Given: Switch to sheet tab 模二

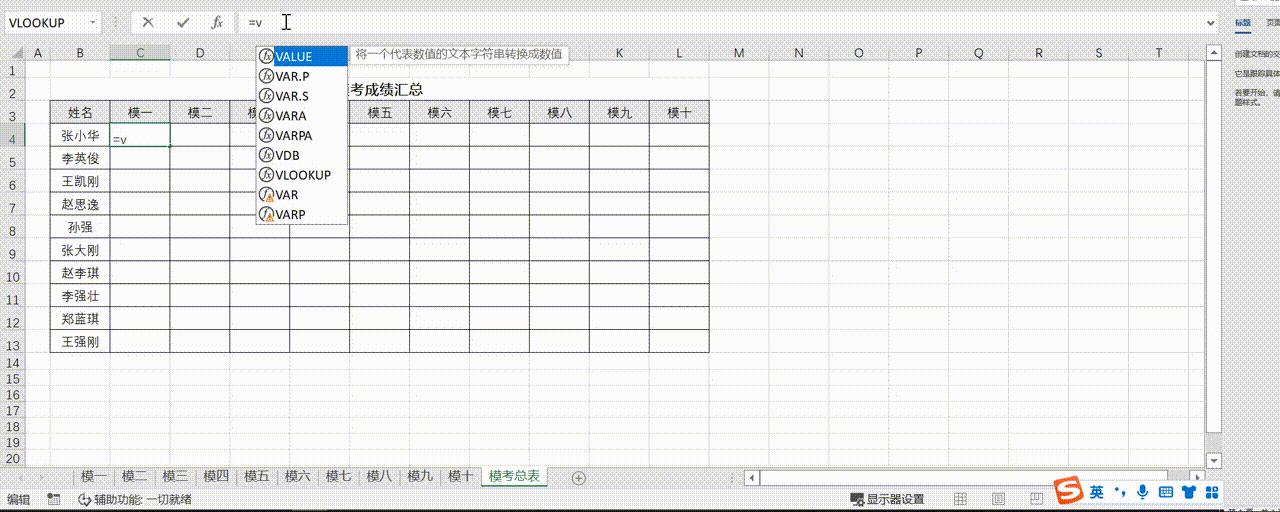Looking at the screenshot, I should coord(134,477).
